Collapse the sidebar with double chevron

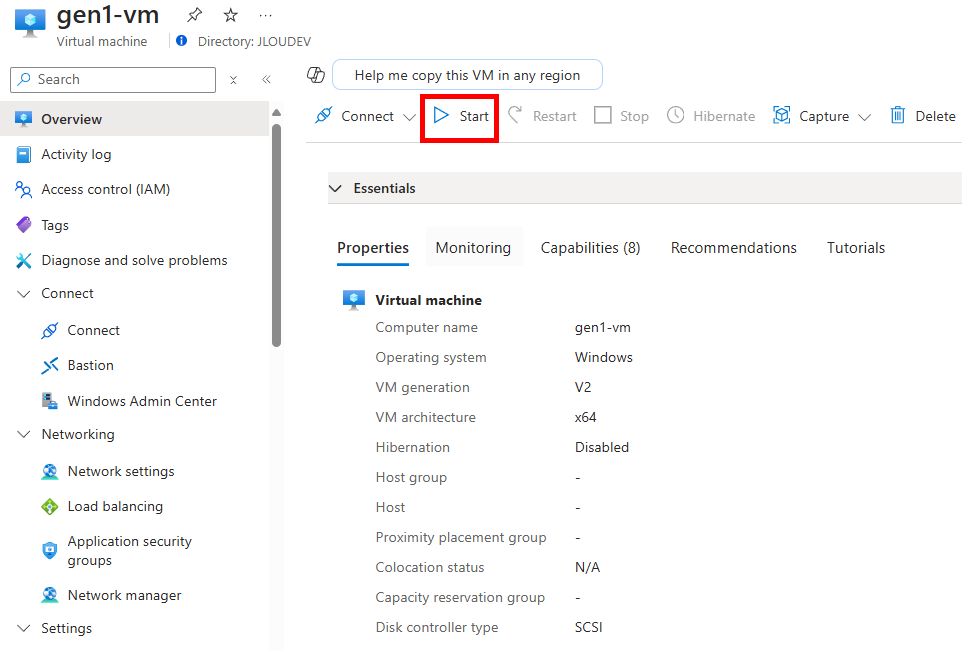tap(266, 80)
